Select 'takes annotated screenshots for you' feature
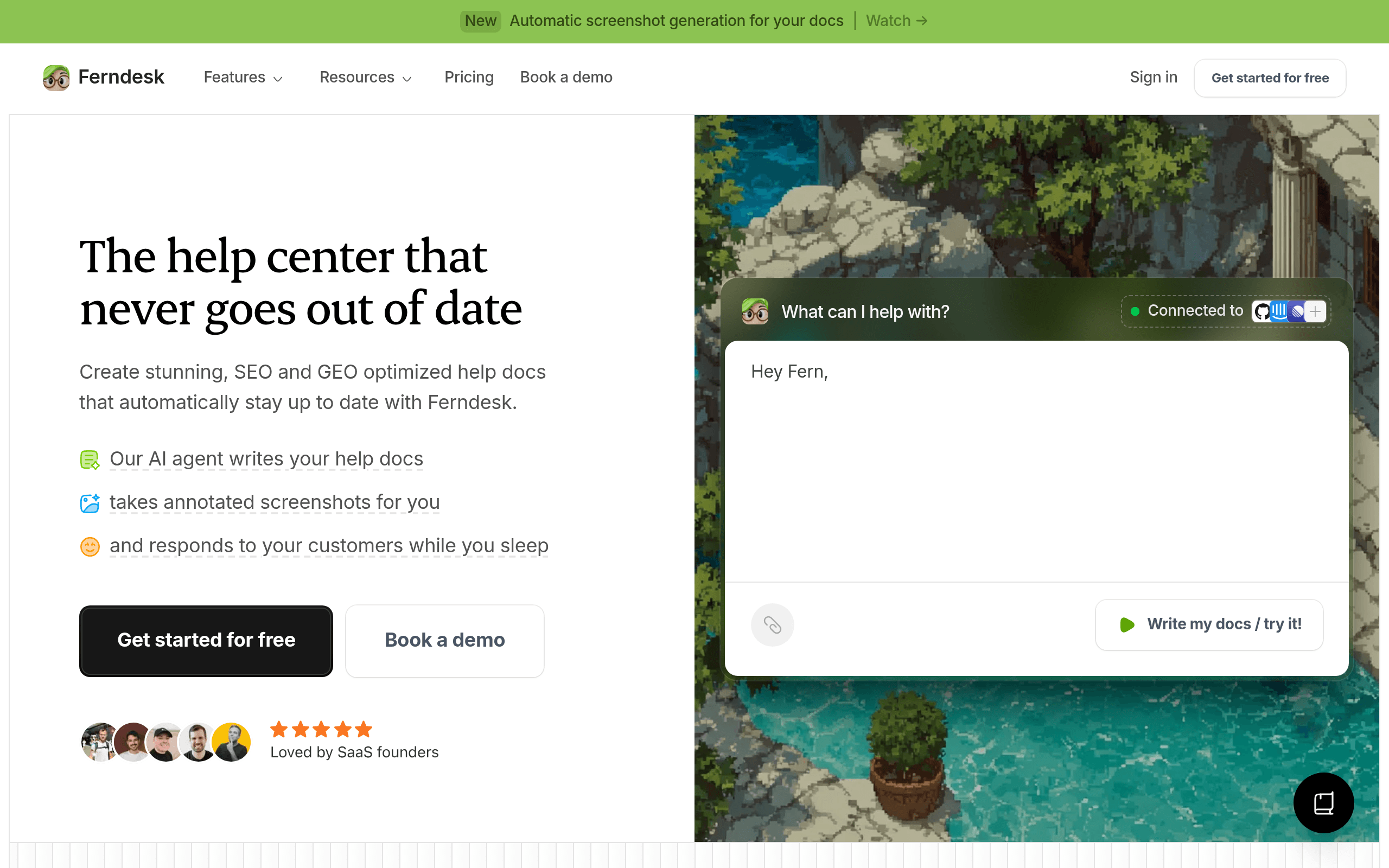This screenshot has height=868, width=1389. pos(275,502)
